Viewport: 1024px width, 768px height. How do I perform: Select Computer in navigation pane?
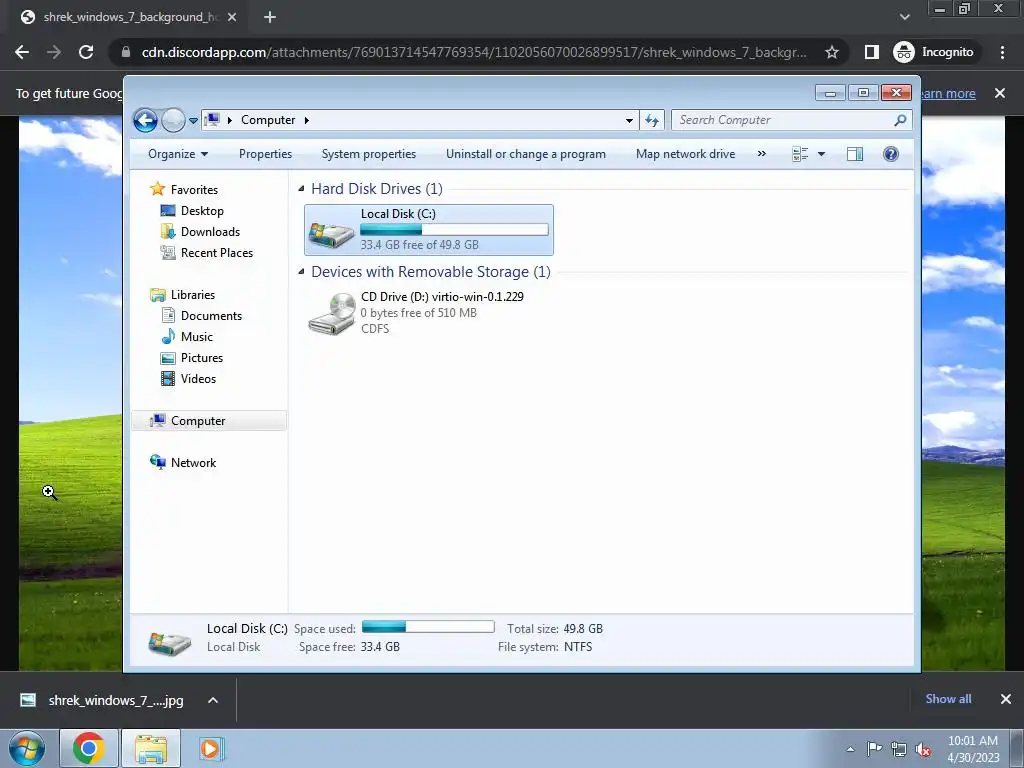click(209, 421)
